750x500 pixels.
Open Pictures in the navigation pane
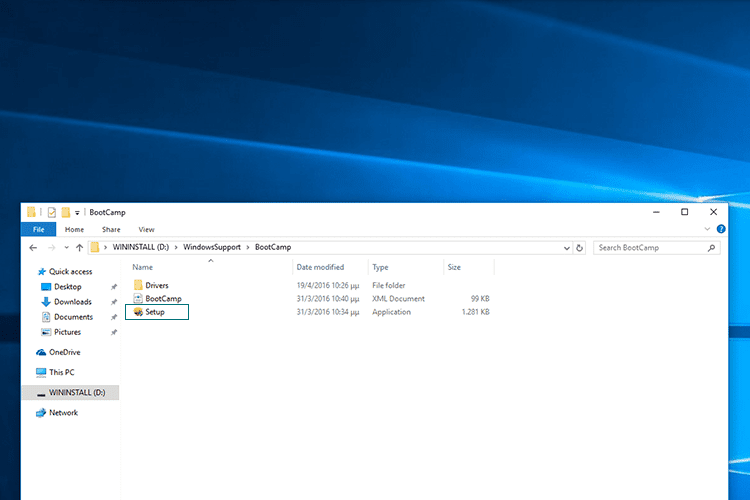click(x=61, y=332)
